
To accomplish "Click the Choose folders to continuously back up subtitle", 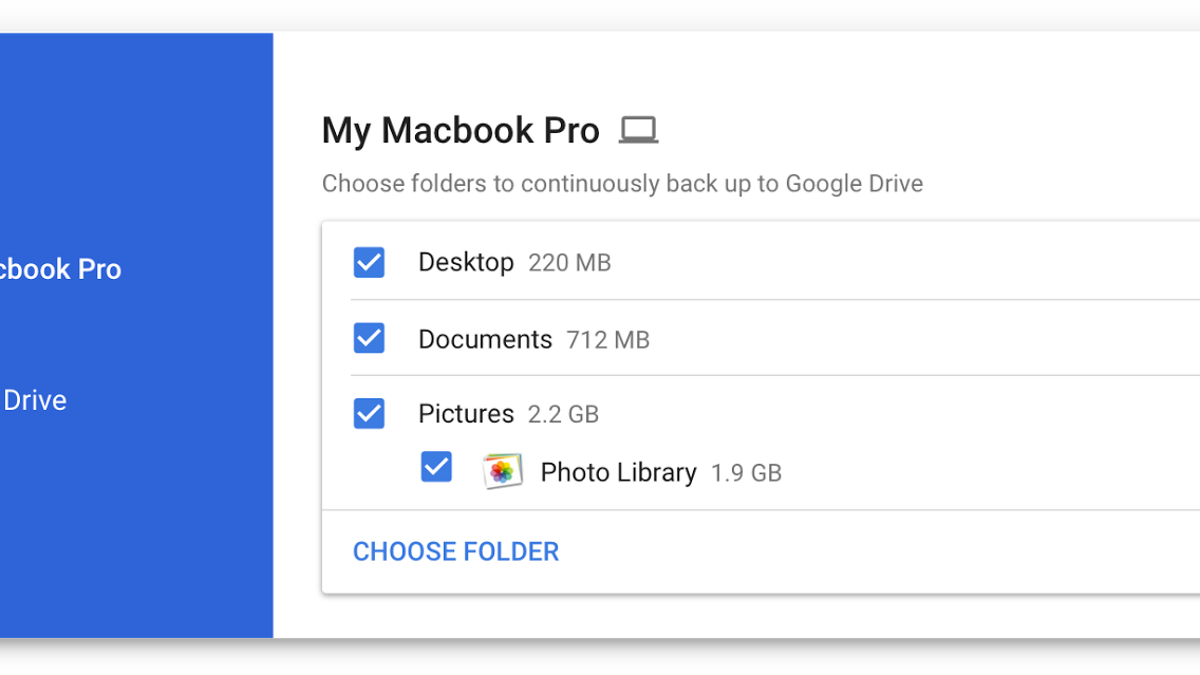I will (622, 184).
